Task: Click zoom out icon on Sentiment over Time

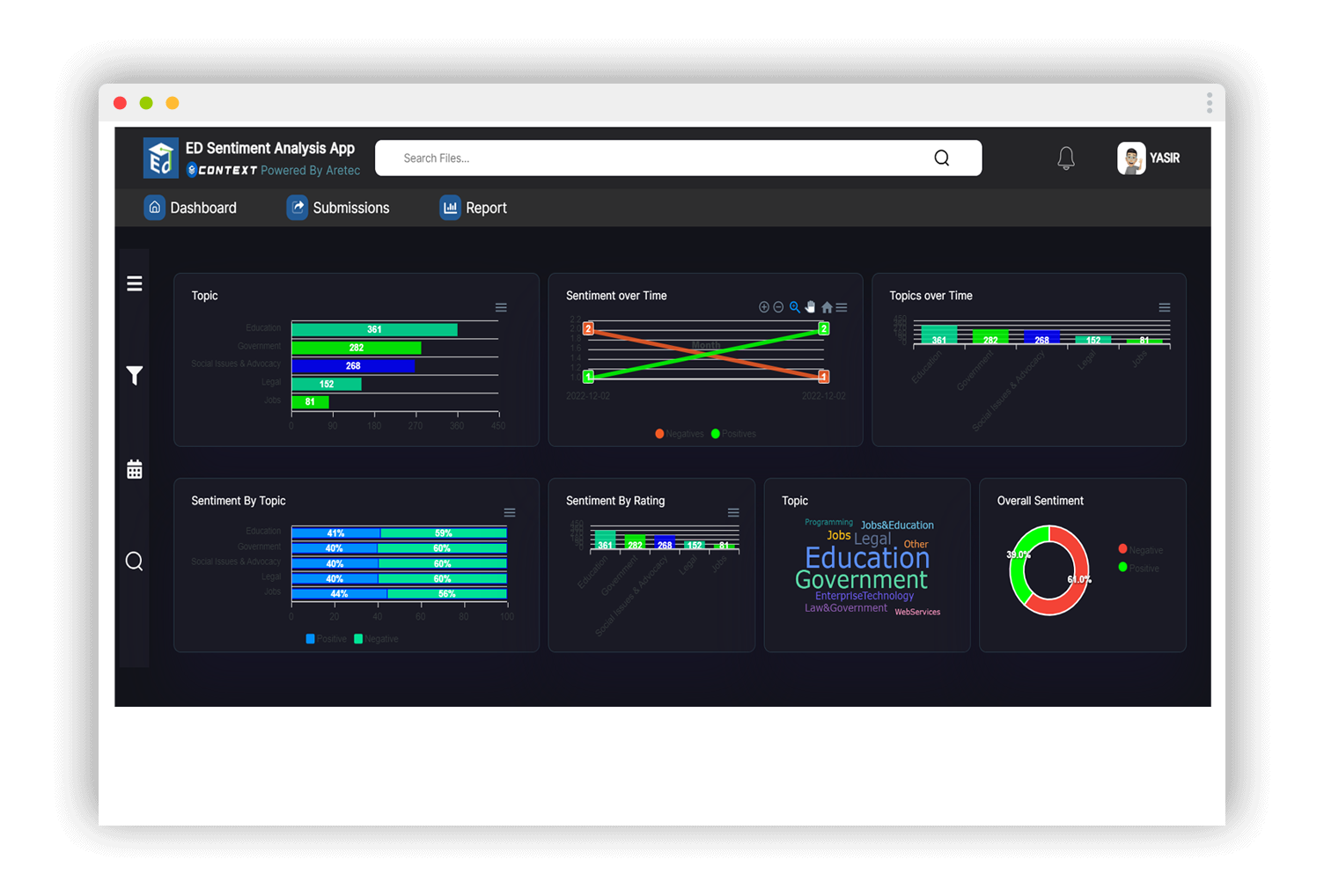Action: point(778,307)
